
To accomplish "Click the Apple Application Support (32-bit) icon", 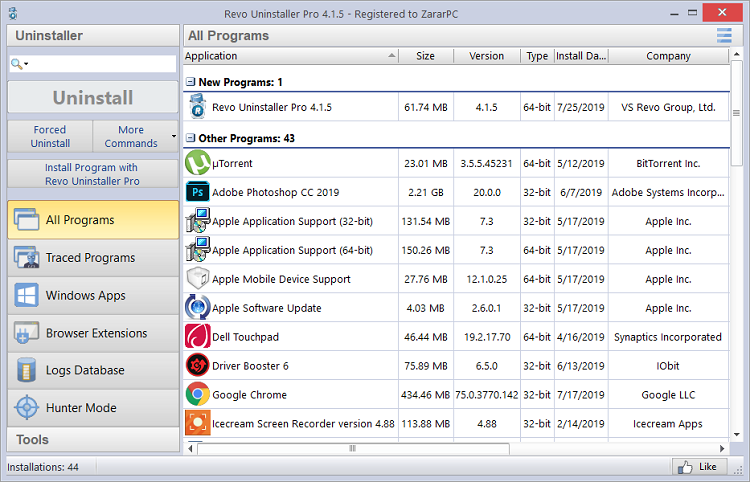I will click(x=198, y=221).
